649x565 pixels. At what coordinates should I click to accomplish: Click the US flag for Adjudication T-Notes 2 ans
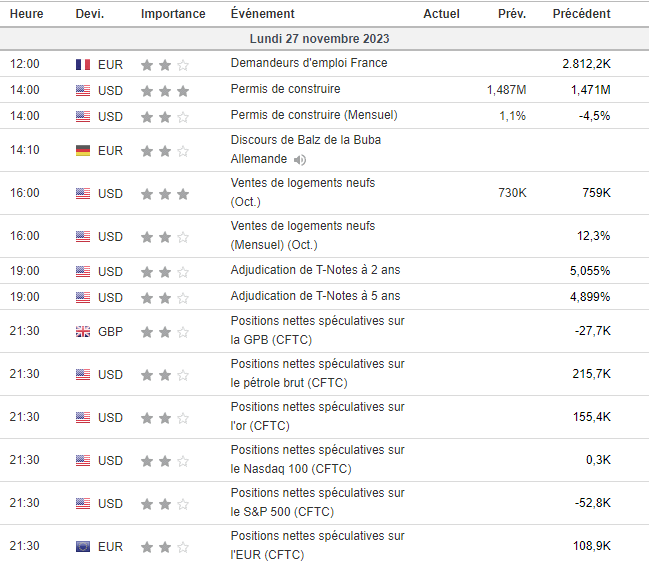(x=83, y=271)
